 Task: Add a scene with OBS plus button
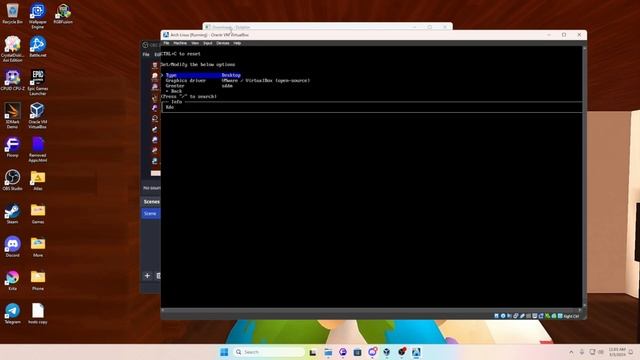[x=147, y=276]
